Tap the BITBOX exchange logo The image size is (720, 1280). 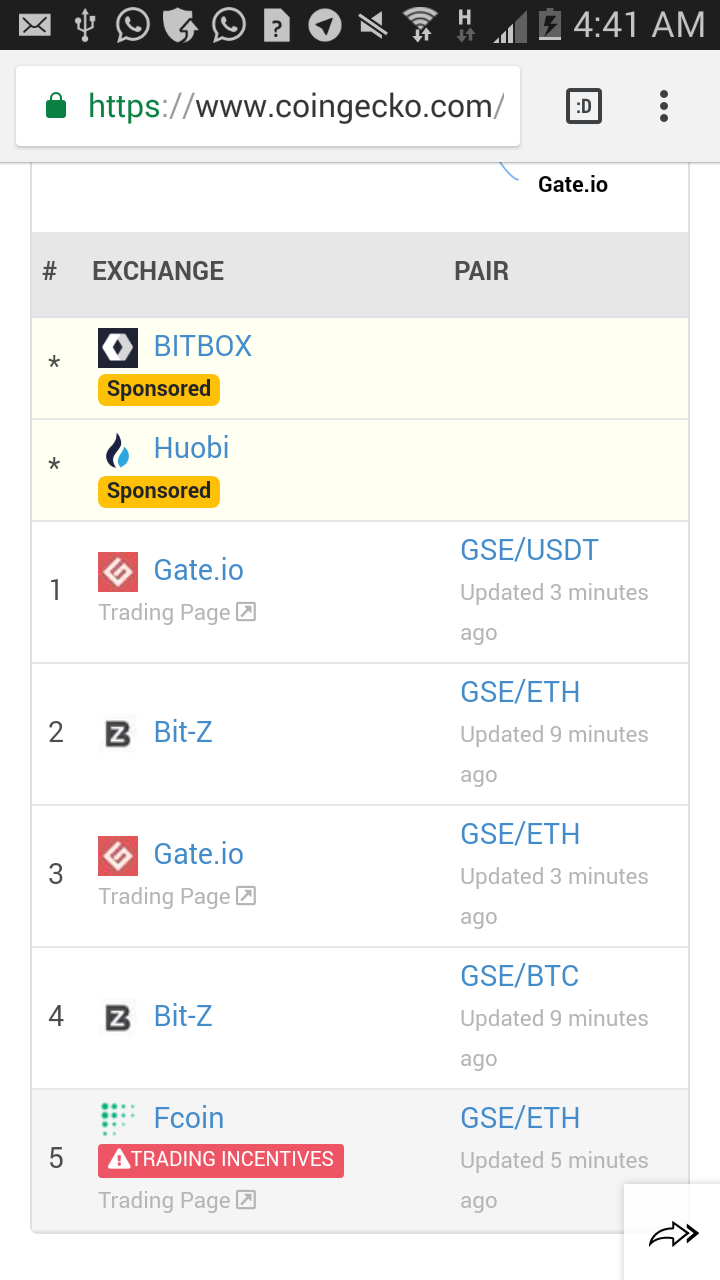(x=118, y=347)
